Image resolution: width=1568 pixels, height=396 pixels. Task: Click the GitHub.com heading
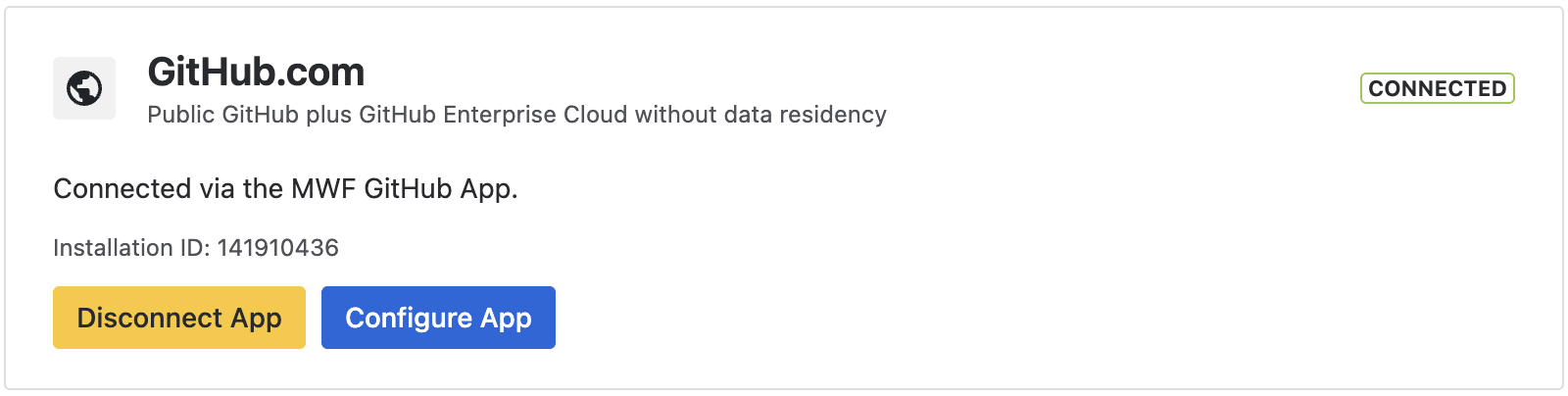256,72
